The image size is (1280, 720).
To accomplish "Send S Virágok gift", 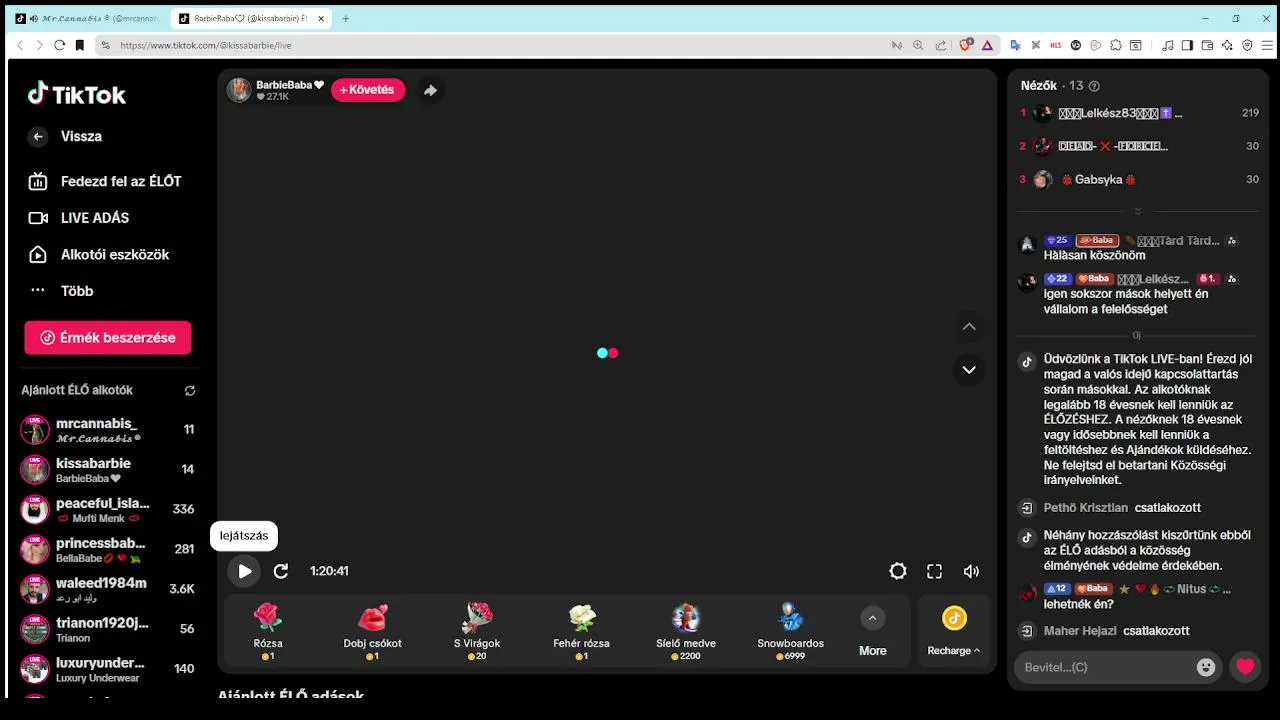I will (477, 630).
